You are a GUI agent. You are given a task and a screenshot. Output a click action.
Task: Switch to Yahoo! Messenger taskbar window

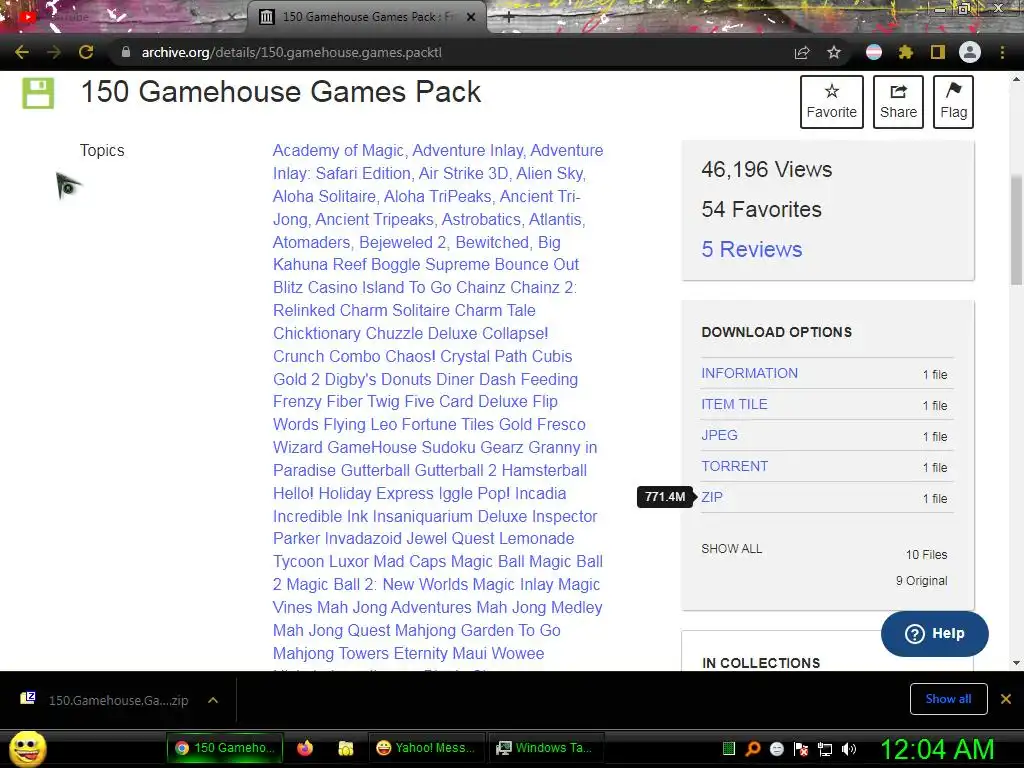(426, 748)
